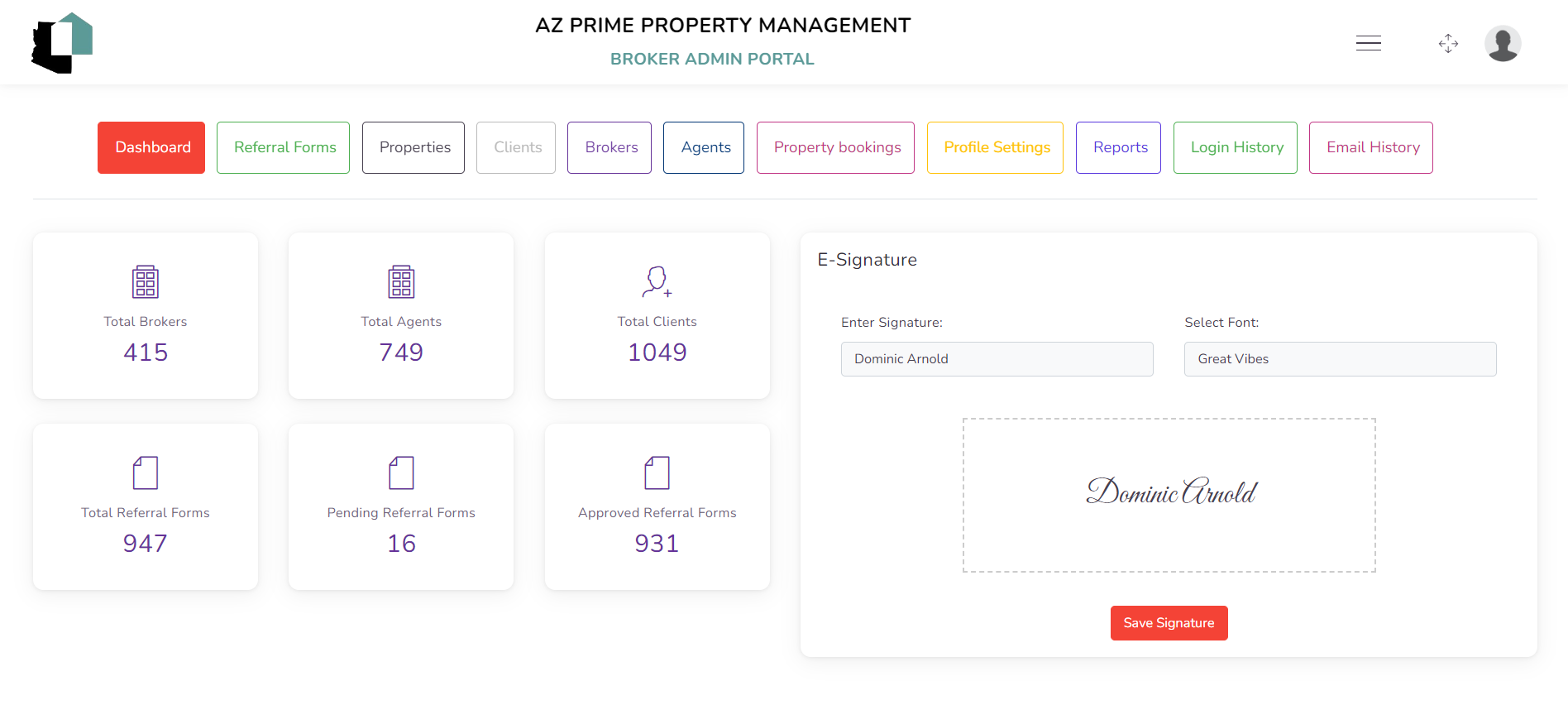Click the AZ Prime house logo
This screenshot has height=710, width=1568.
pos(62,43)
